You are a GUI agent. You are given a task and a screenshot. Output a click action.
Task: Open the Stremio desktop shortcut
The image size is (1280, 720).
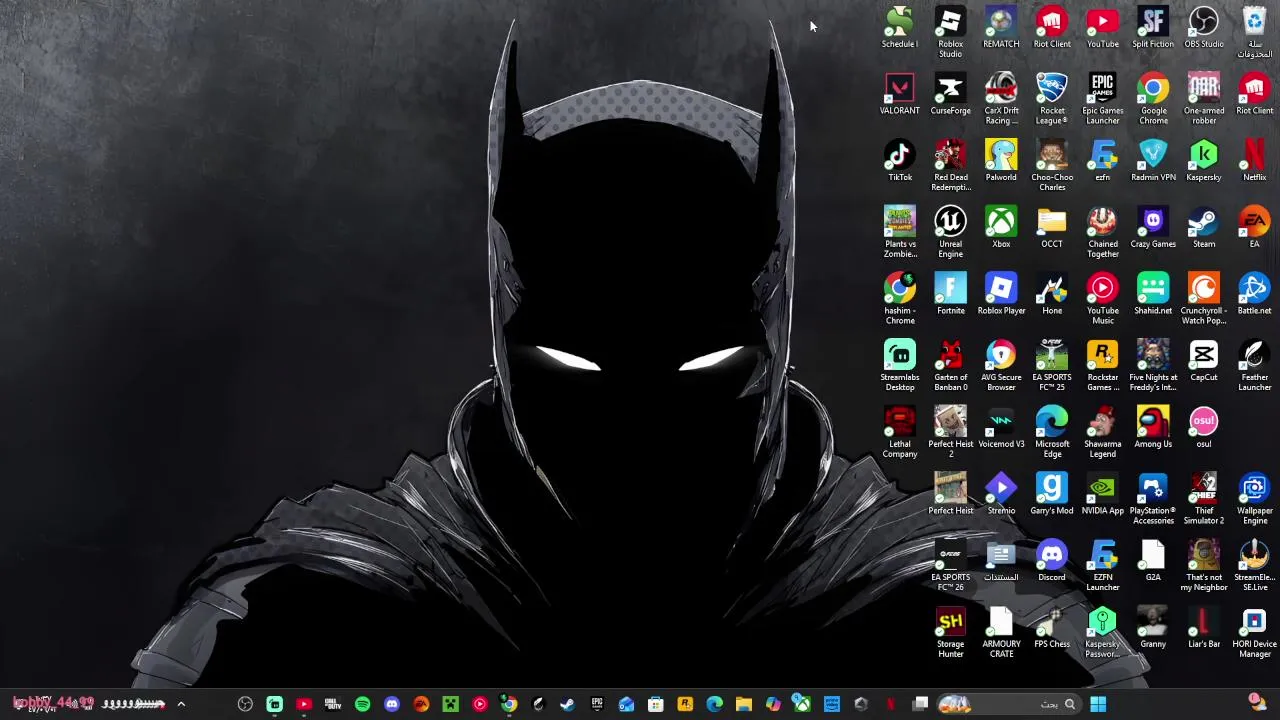[1001, 495]
